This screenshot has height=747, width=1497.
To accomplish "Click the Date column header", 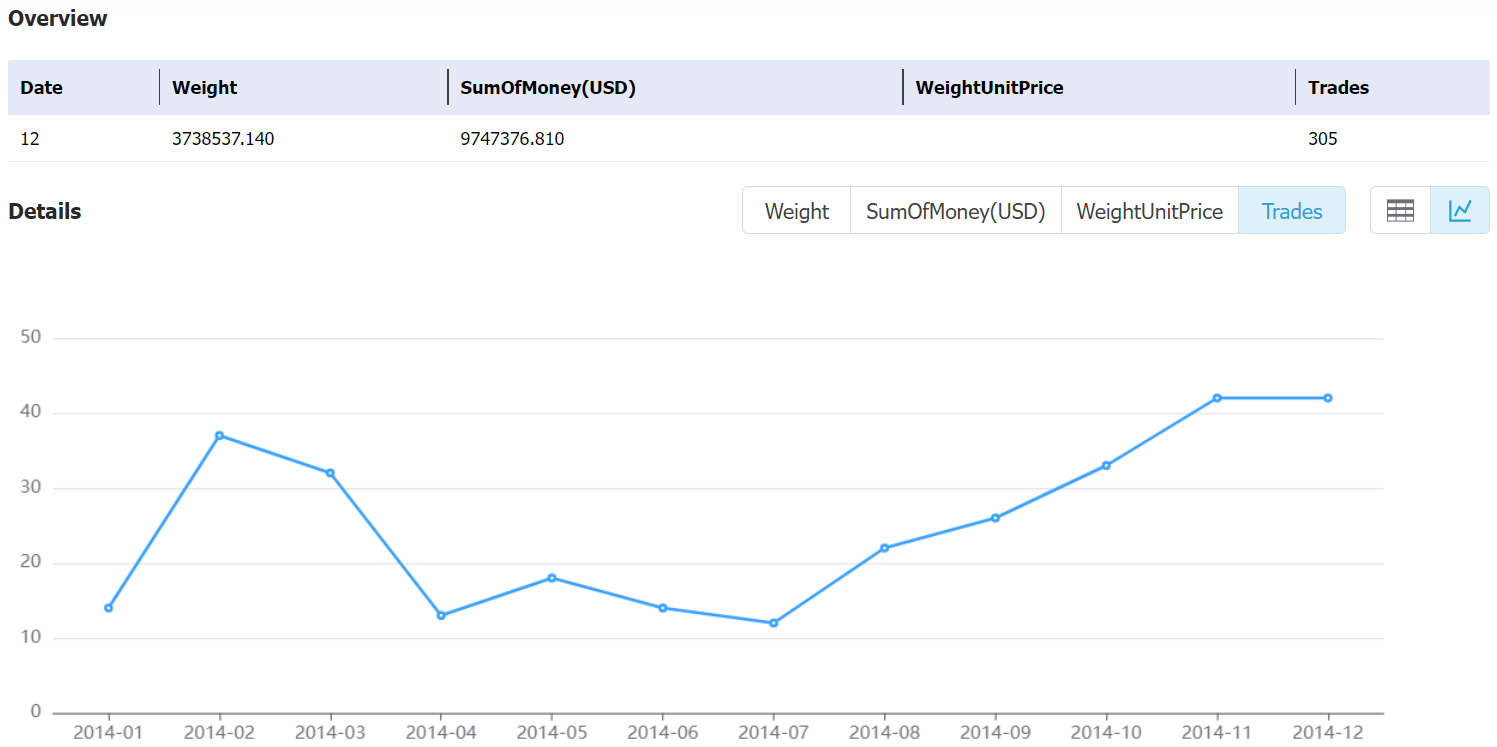I will coord(42,88).
